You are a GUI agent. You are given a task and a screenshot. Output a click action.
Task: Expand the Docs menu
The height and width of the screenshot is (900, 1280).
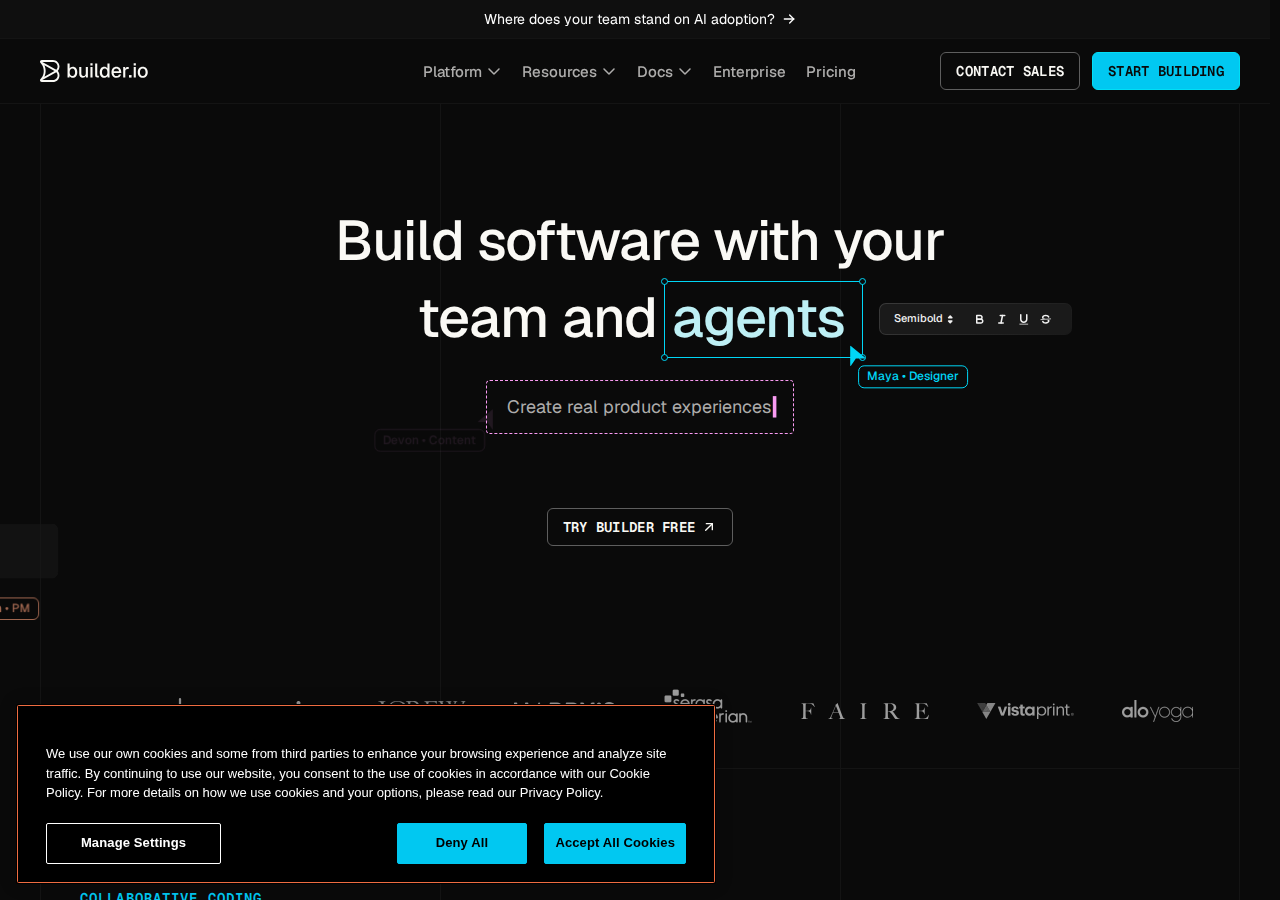(665, 72)
